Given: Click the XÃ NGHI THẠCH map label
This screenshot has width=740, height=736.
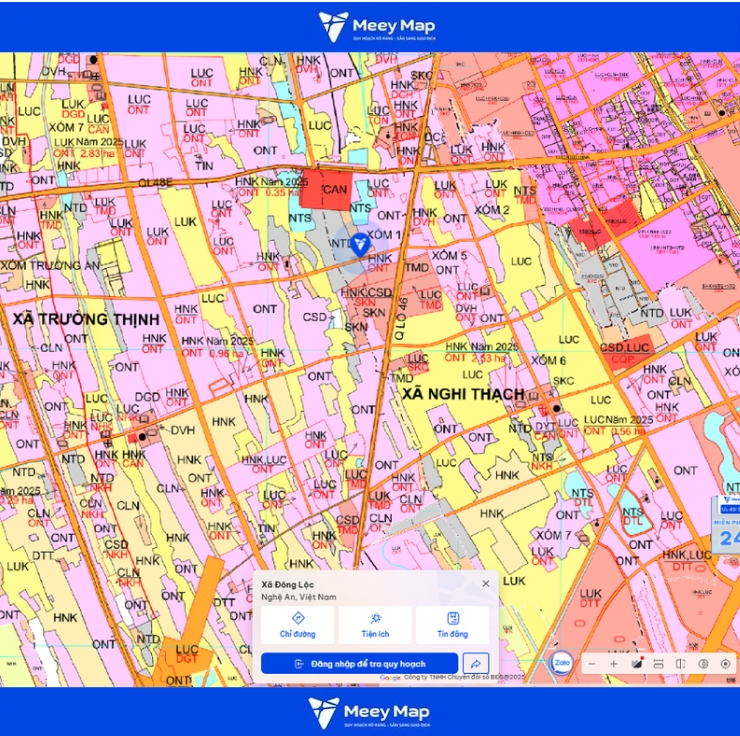Looking at the screenshot, I should coord(463,394).
